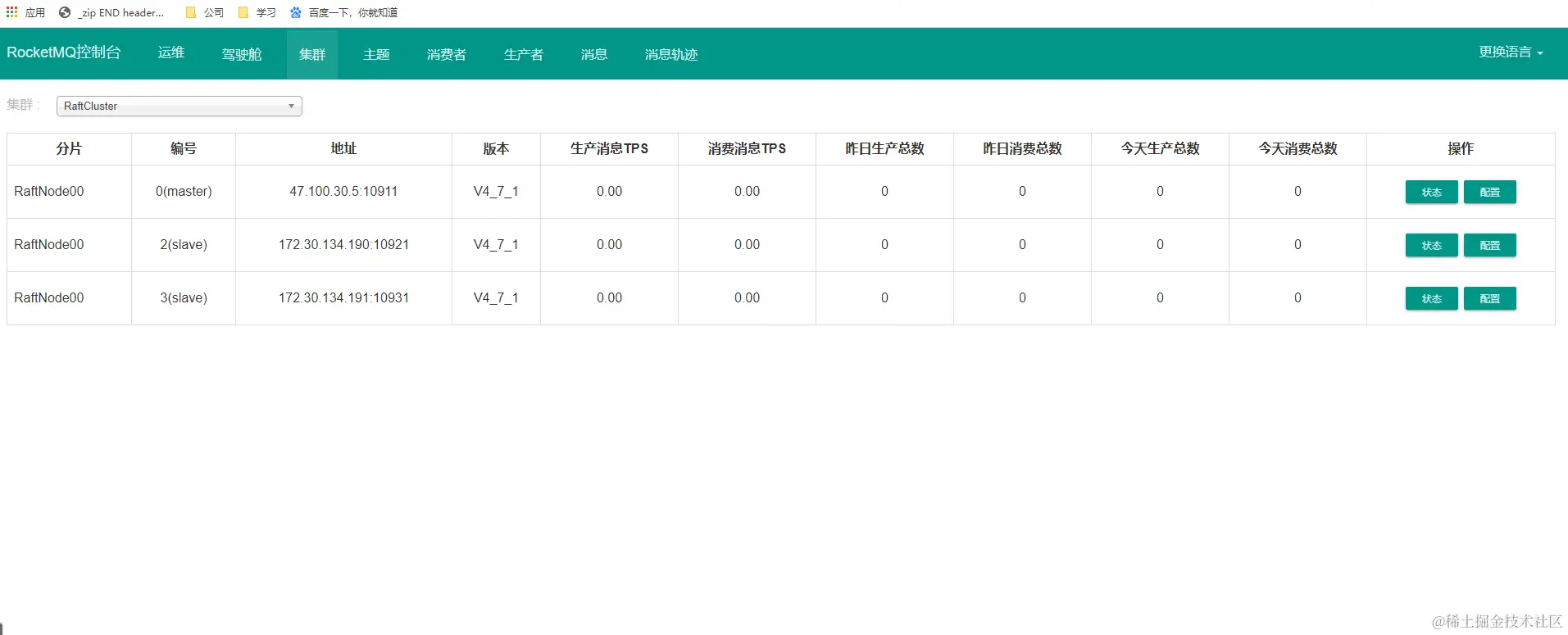Click the 昨日生产总数 column header

pos(884,148)
